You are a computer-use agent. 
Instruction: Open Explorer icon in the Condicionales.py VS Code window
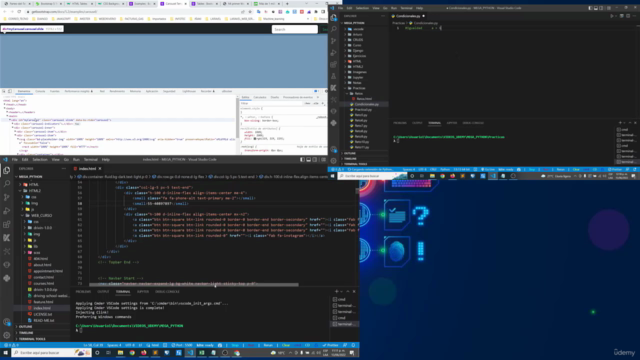point(333,18)
